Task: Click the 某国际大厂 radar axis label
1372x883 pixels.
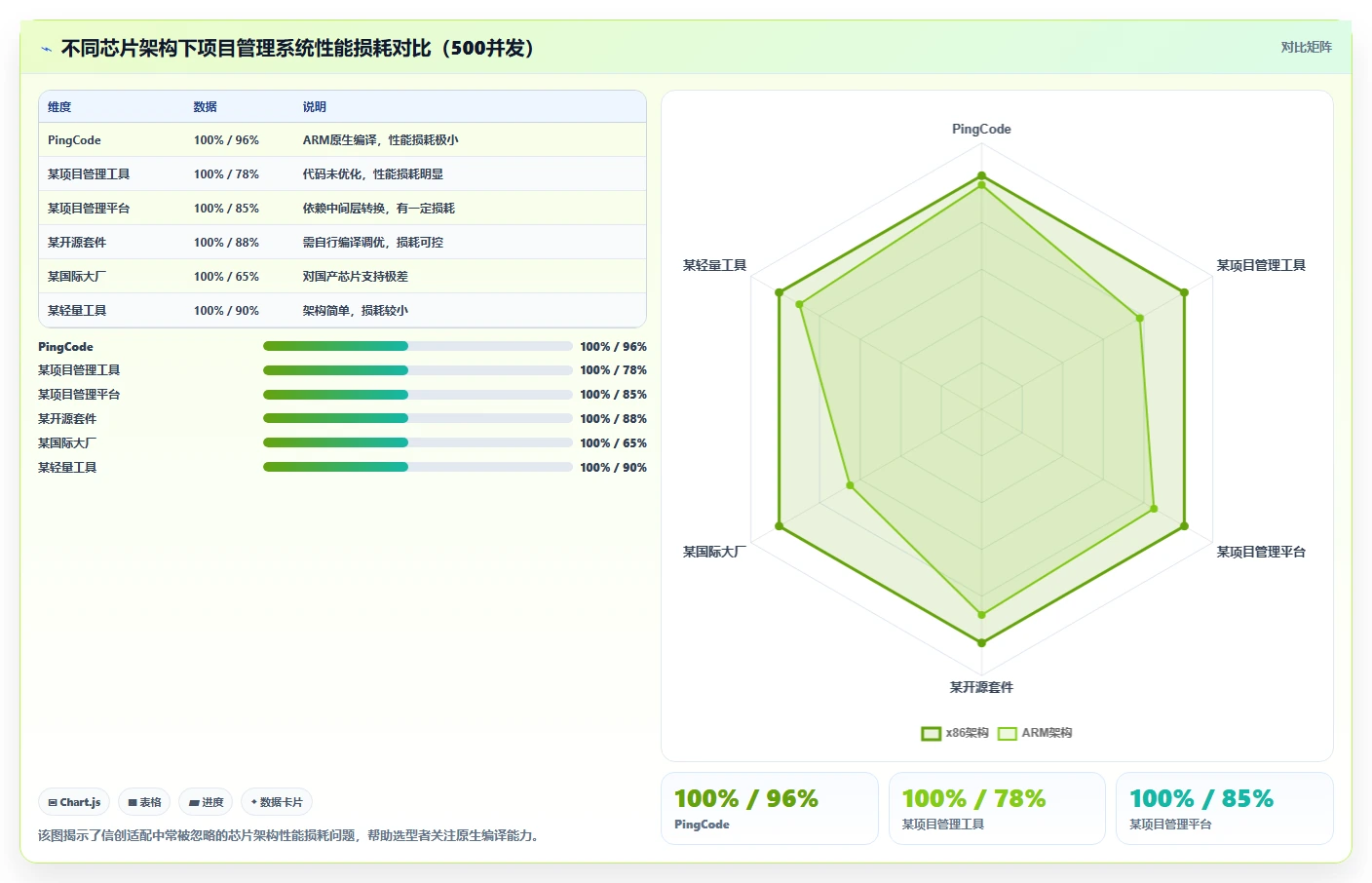Action: tap(714, 552)
